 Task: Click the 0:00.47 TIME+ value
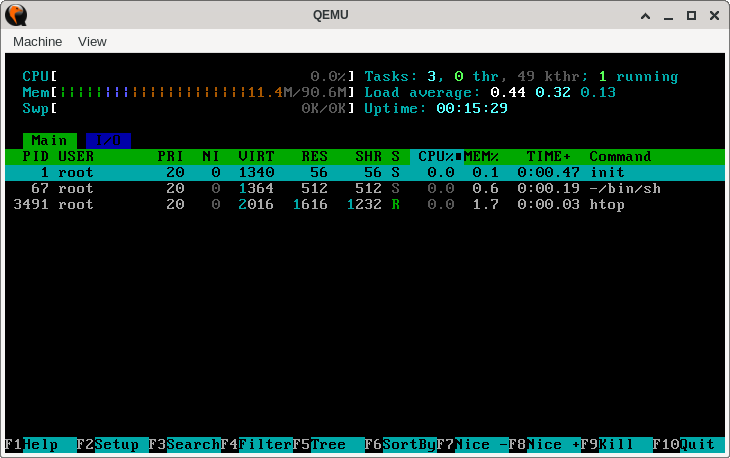tap(548, 173)
